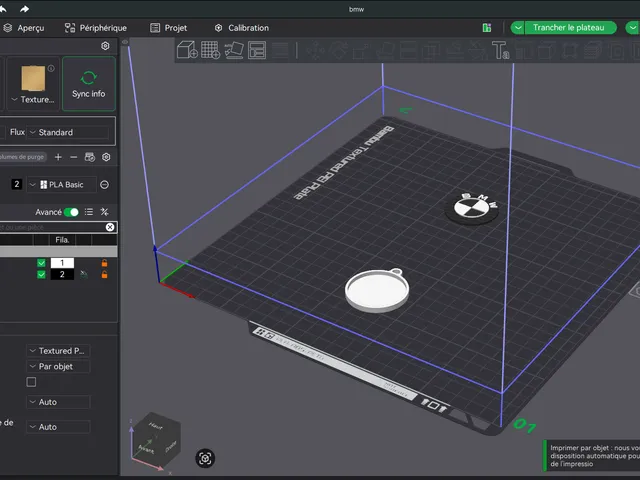Click the Add plate grid icon
Screen dimensions: 640x480
click(x=211, y=50)
